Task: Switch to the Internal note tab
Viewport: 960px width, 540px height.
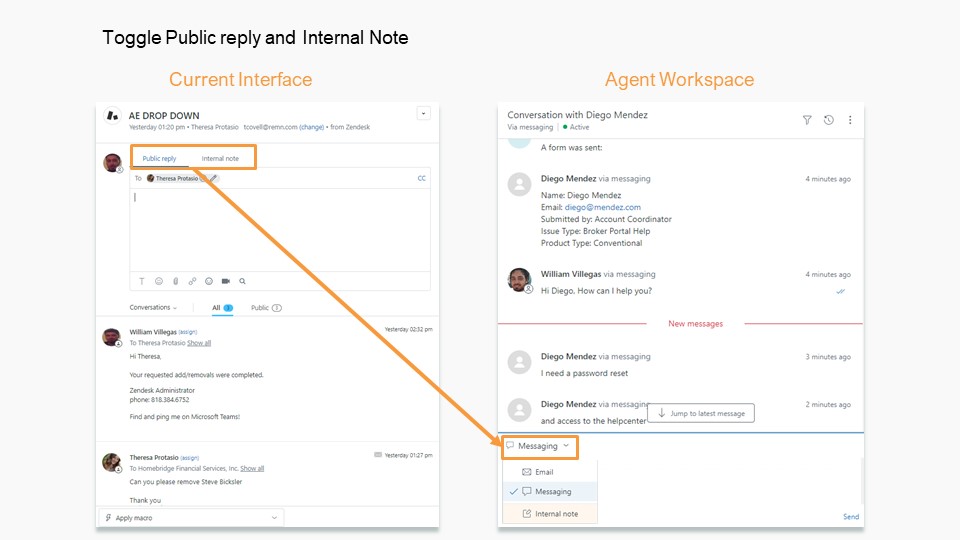Action: tap(220, 159)
